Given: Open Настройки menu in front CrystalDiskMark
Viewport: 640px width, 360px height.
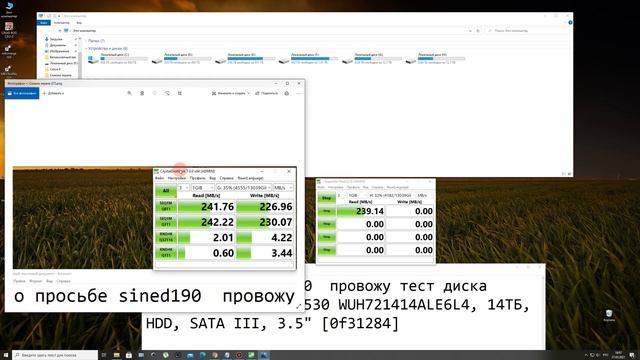Looking at the screenshot, I should coord(176,178).
